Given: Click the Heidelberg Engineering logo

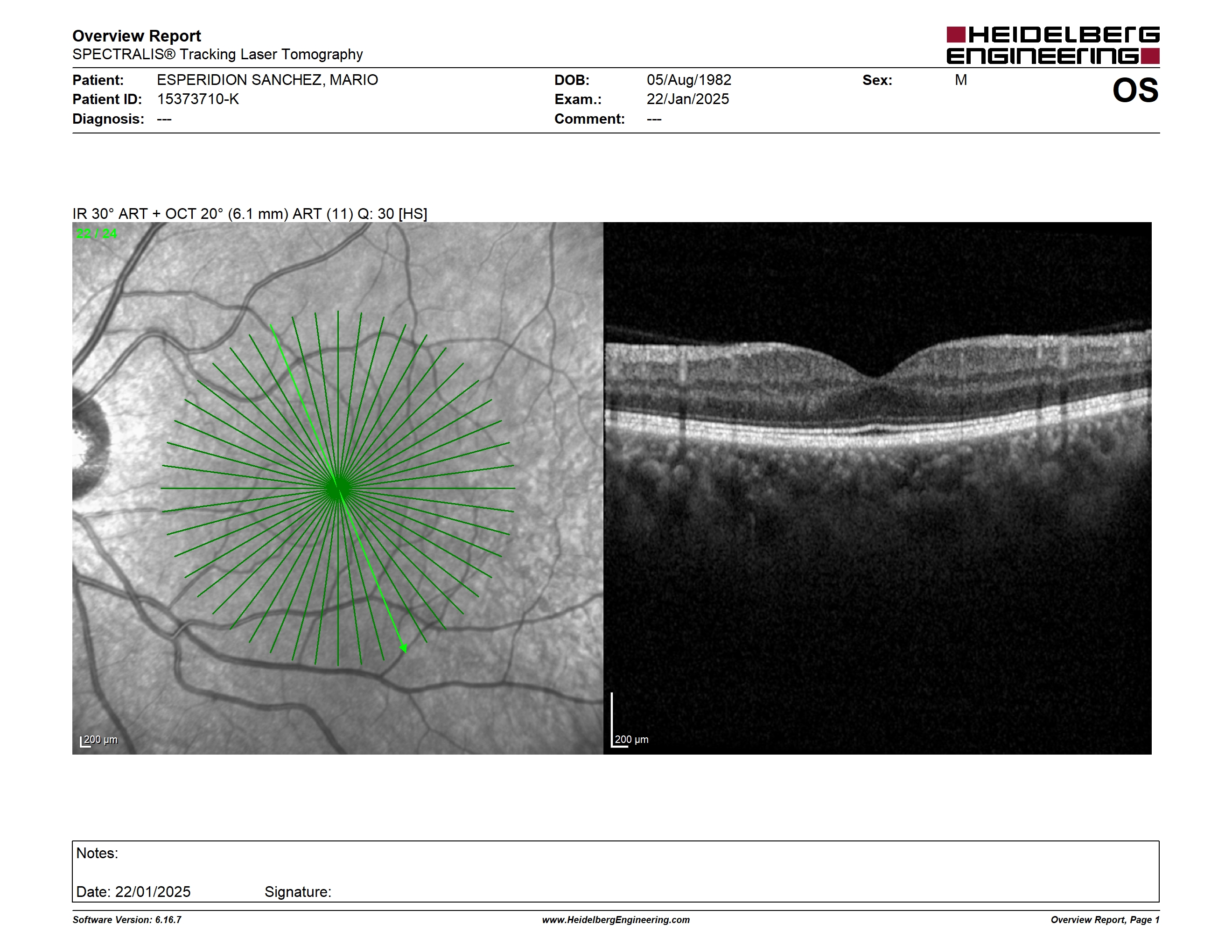Looking at the screenshot, I should (1053, 45).
